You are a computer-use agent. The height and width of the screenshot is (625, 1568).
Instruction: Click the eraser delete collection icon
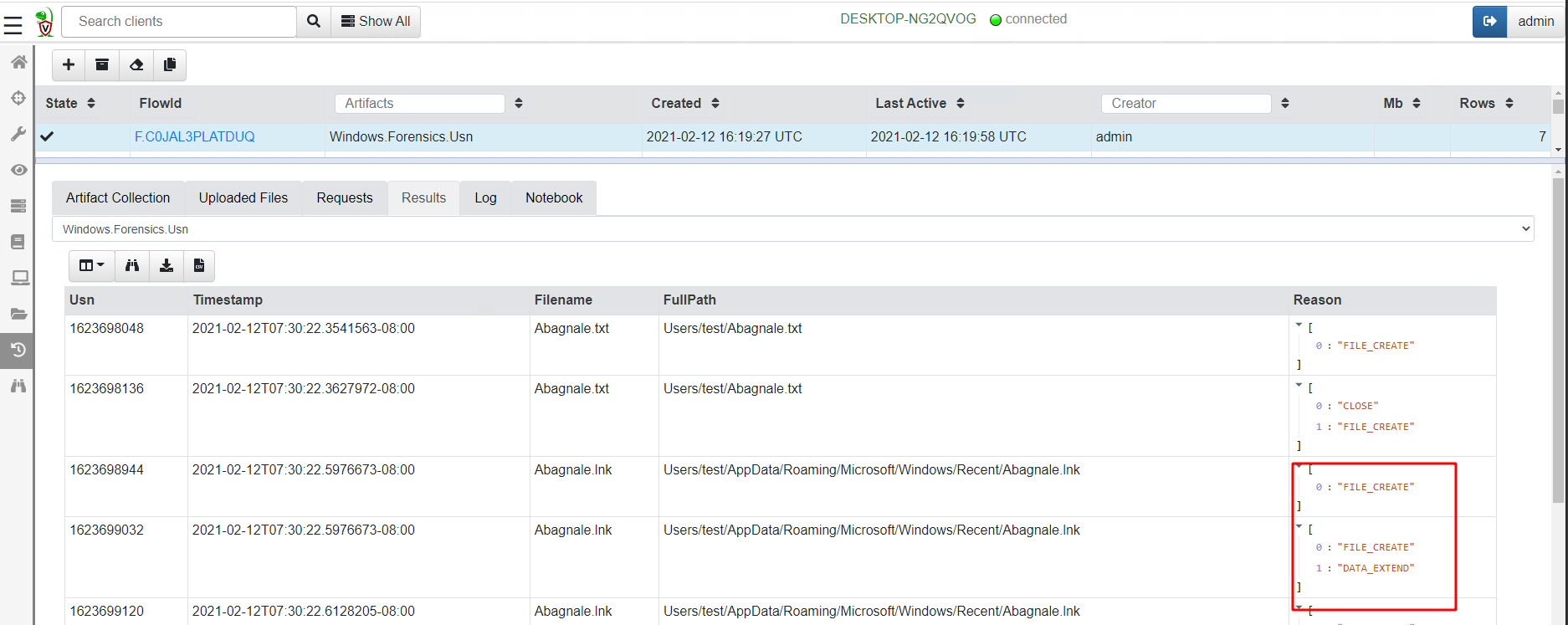pos(136,64)
